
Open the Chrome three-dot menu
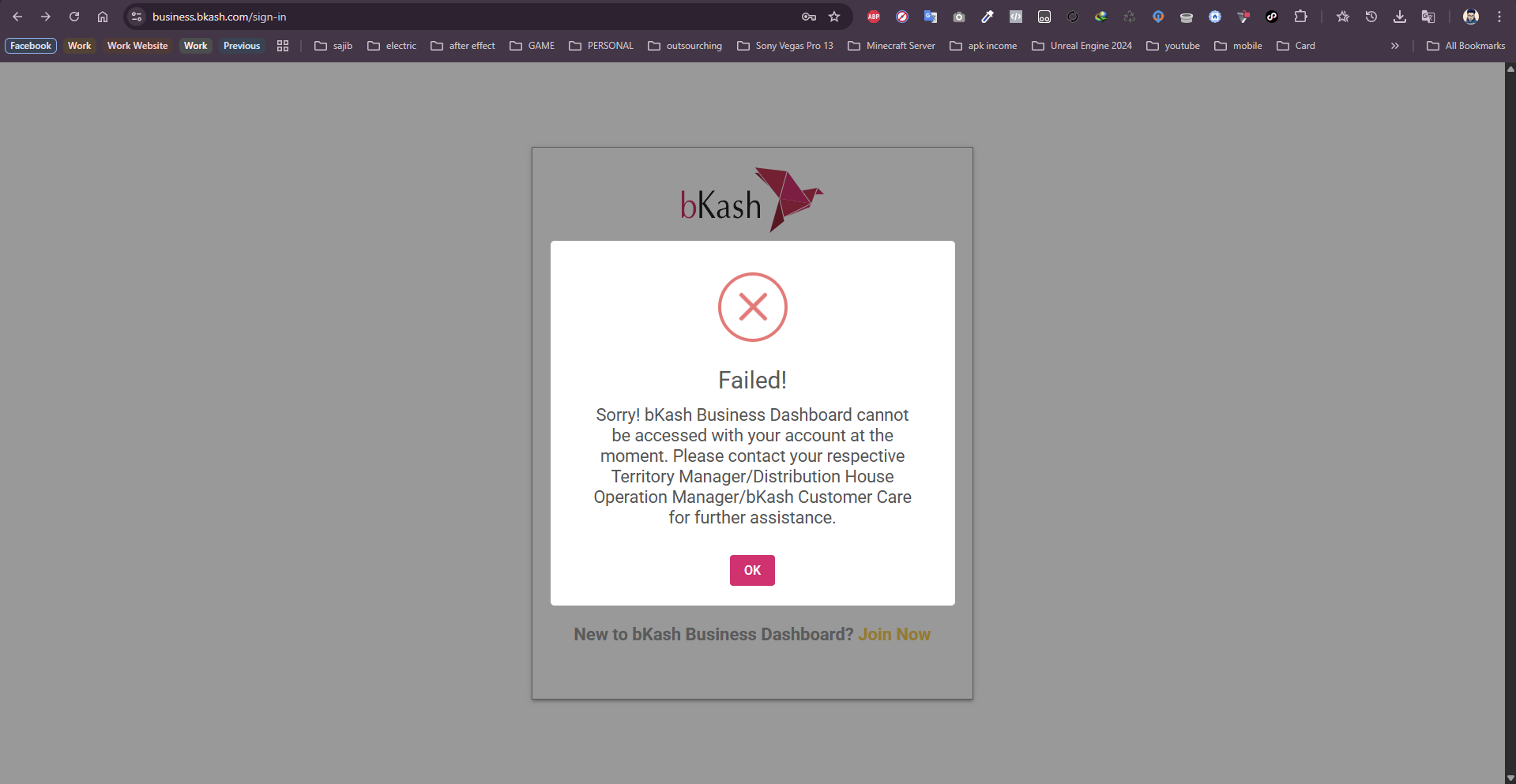[x=1499, y=17]
